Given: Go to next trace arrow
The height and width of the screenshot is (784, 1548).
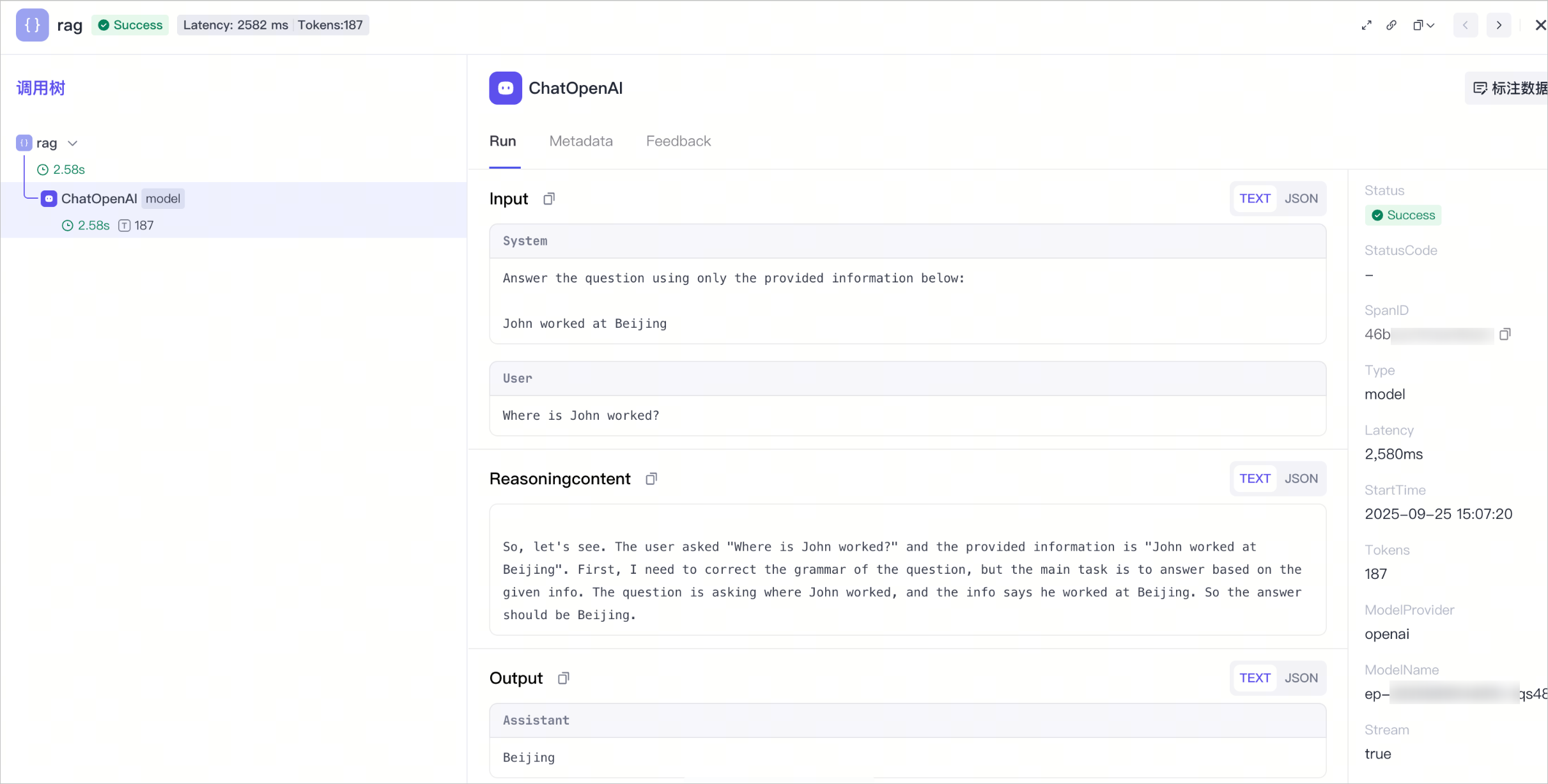Looking at the screenshot, I should 1499,26.
